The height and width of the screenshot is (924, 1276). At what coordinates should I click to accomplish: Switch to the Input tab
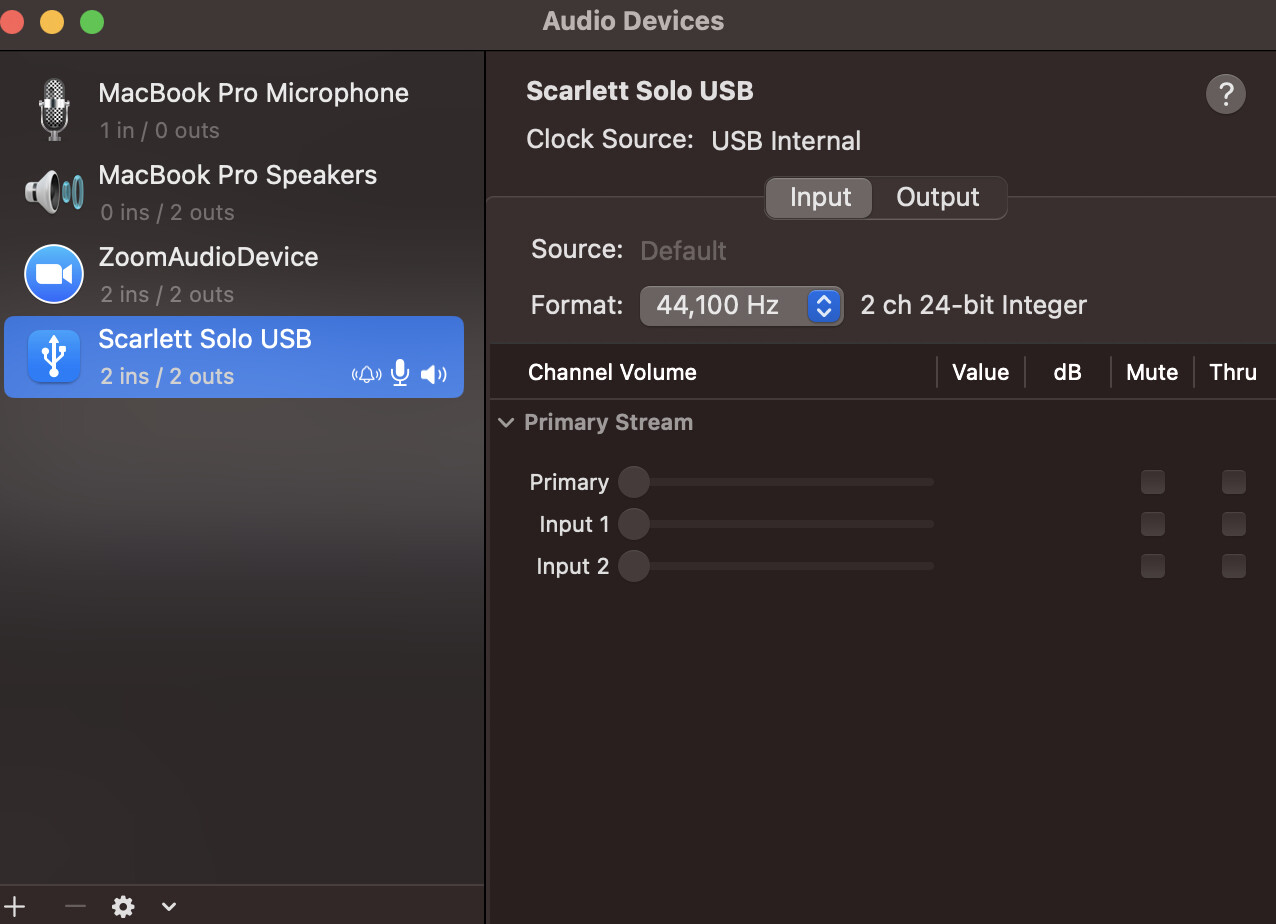pos(820,197)
